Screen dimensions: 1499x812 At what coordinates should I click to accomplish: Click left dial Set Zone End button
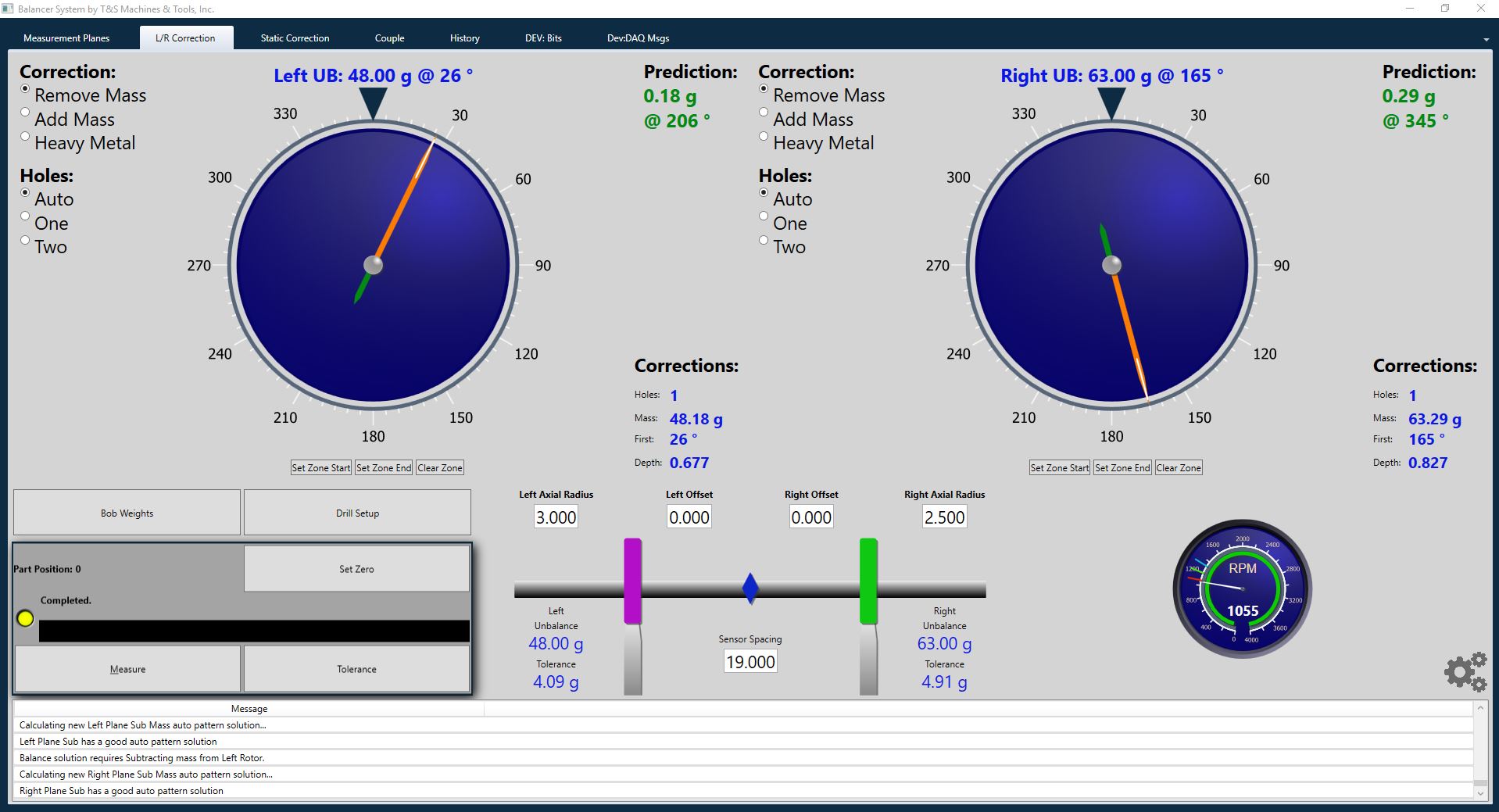point(384,467)
